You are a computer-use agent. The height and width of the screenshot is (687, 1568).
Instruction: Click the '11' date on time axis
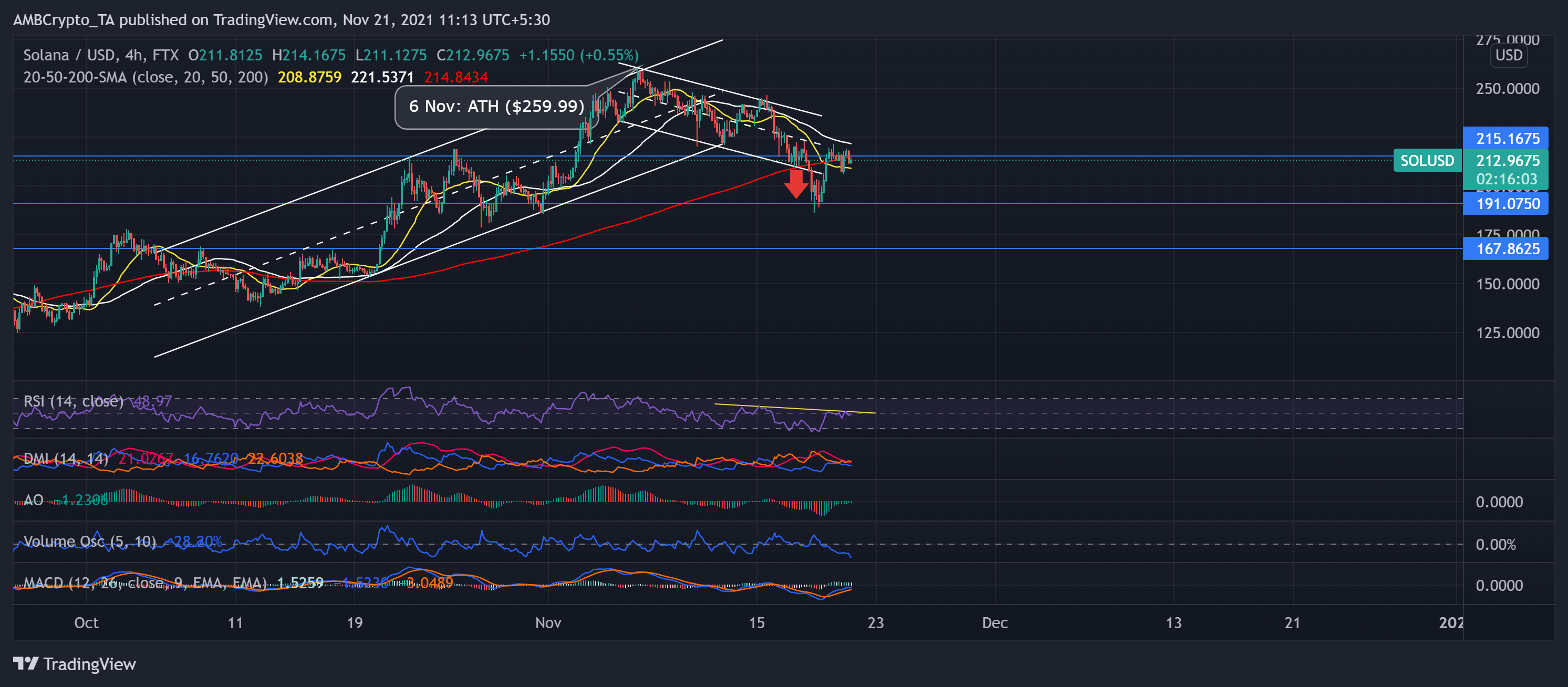pos(235,622)
